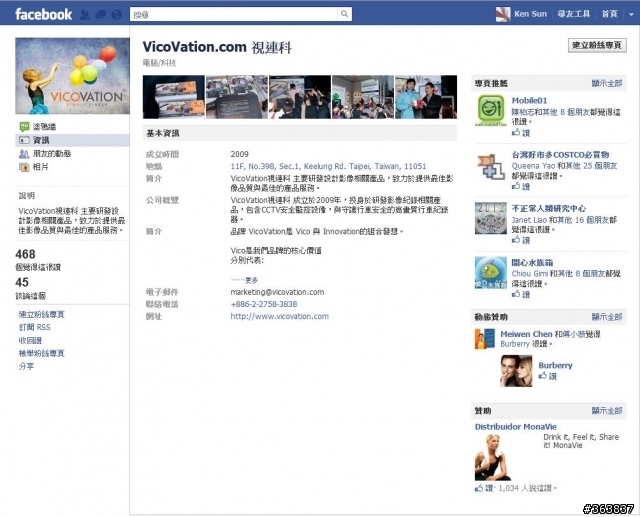Click the 塗鴉牆 speech bubble icon
Image resolution: width=640 pixels, height=517 pixels.
(24, 126)
